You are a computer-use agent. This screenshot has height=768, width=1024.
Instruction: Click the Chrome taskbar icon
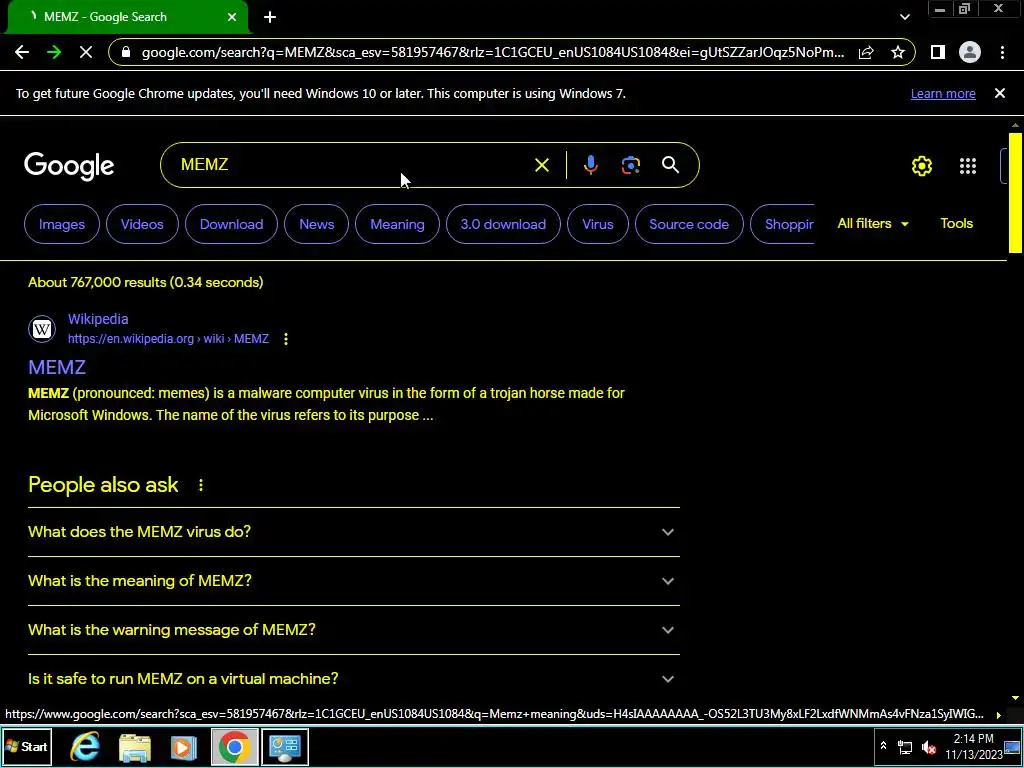(234, 746)
